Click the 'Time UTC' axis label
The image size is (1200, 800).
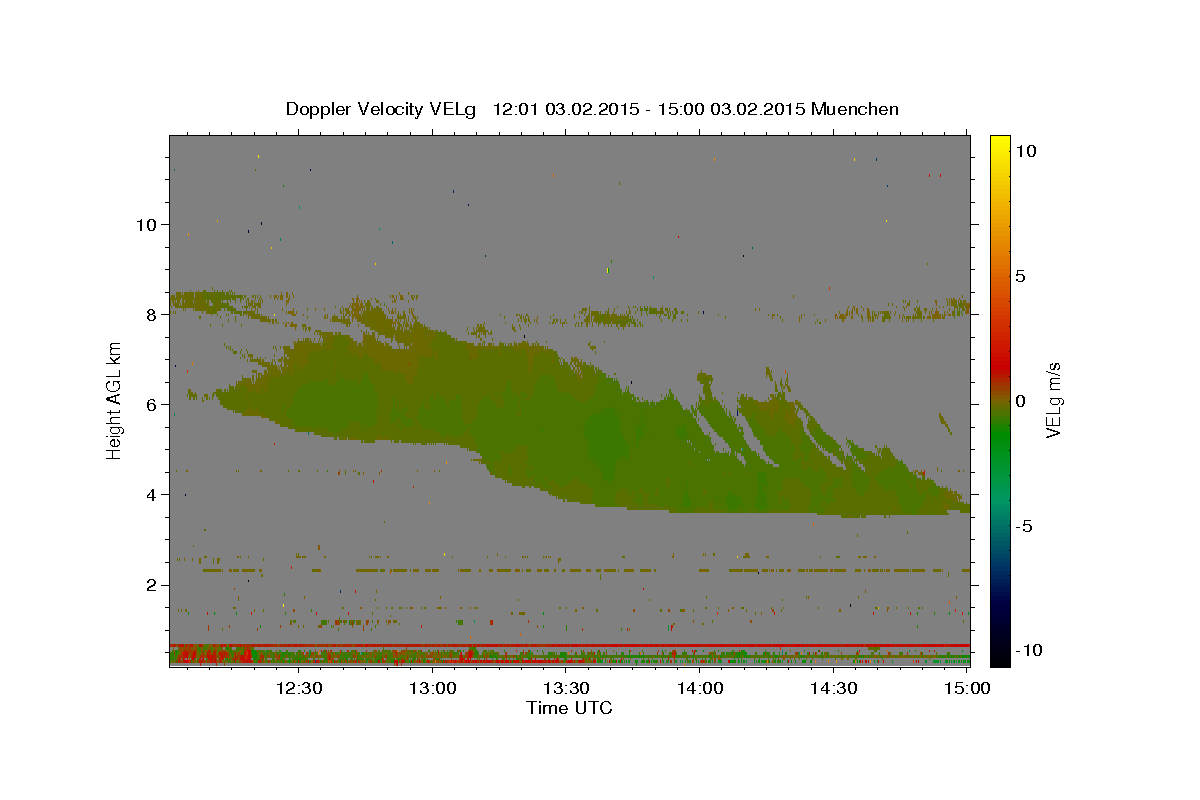[569, 708]
